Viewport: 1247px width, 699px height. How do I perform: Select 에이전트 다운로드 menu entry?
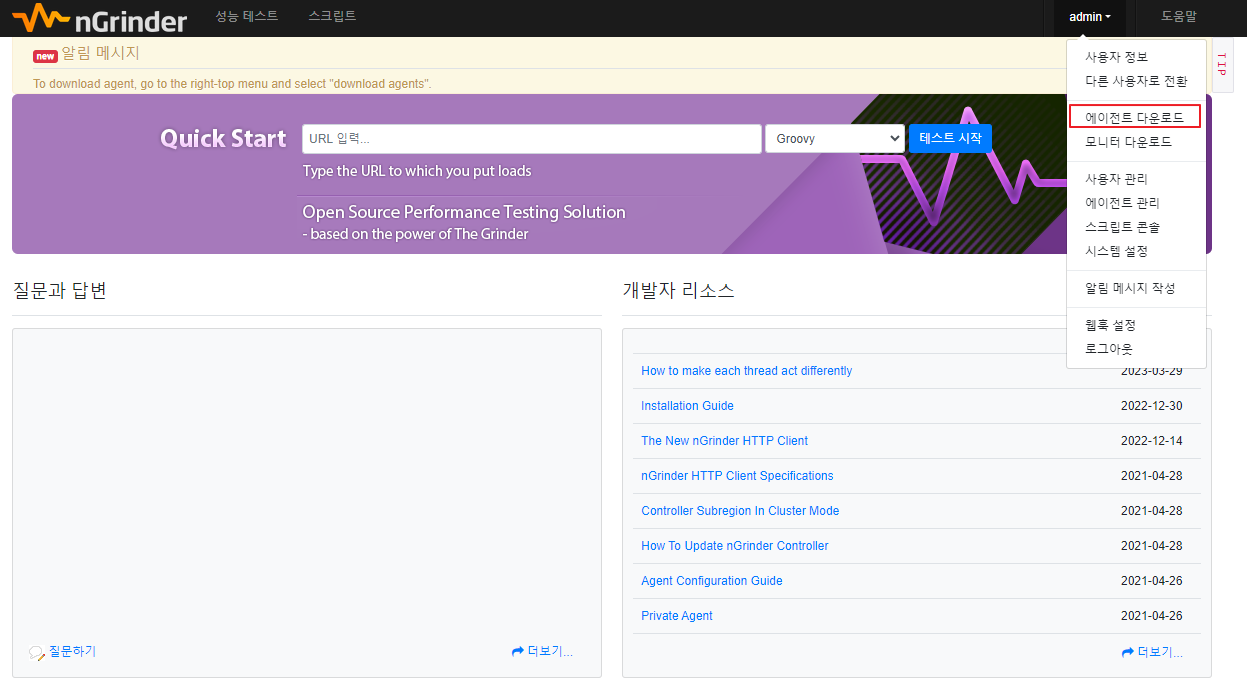click(1136, 118)
